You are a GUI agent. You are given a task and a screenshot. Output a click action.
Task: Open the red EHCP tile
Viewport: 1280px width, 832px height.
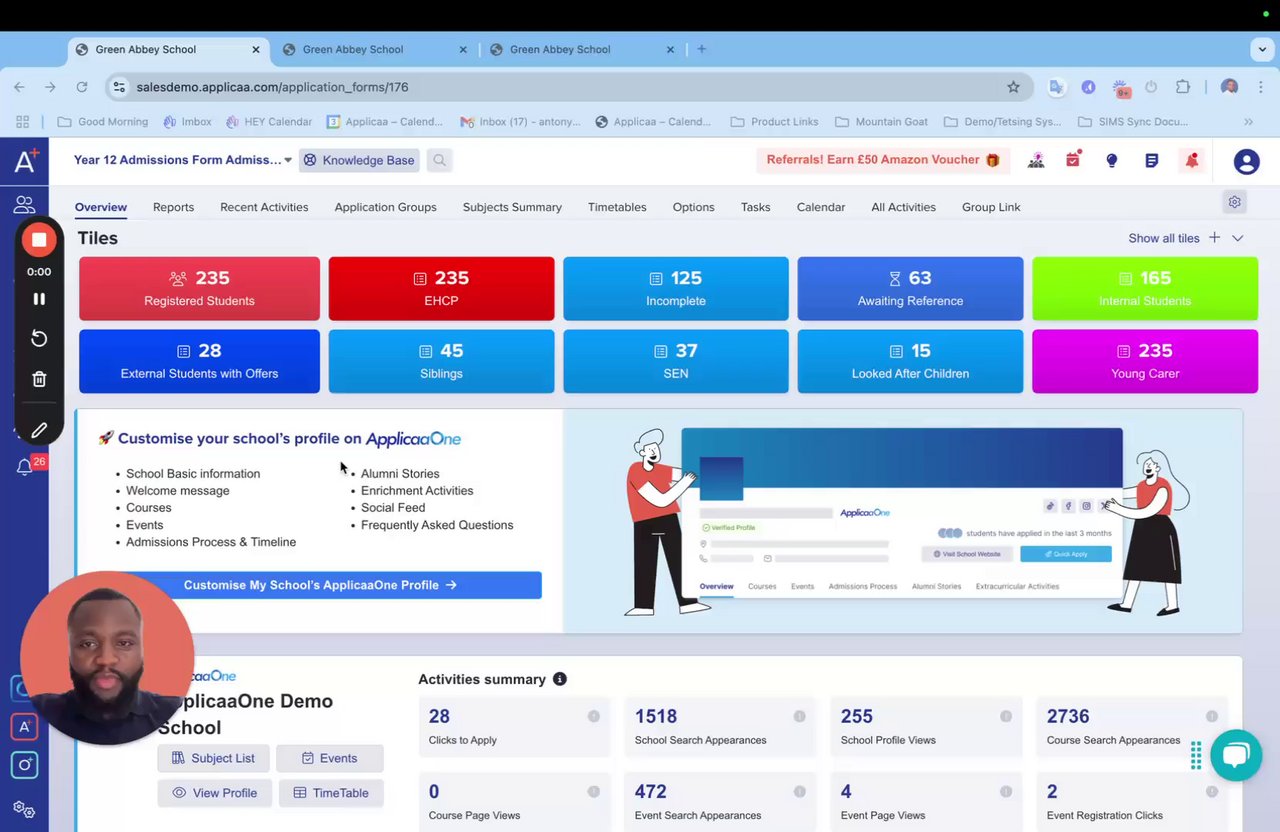441,289
